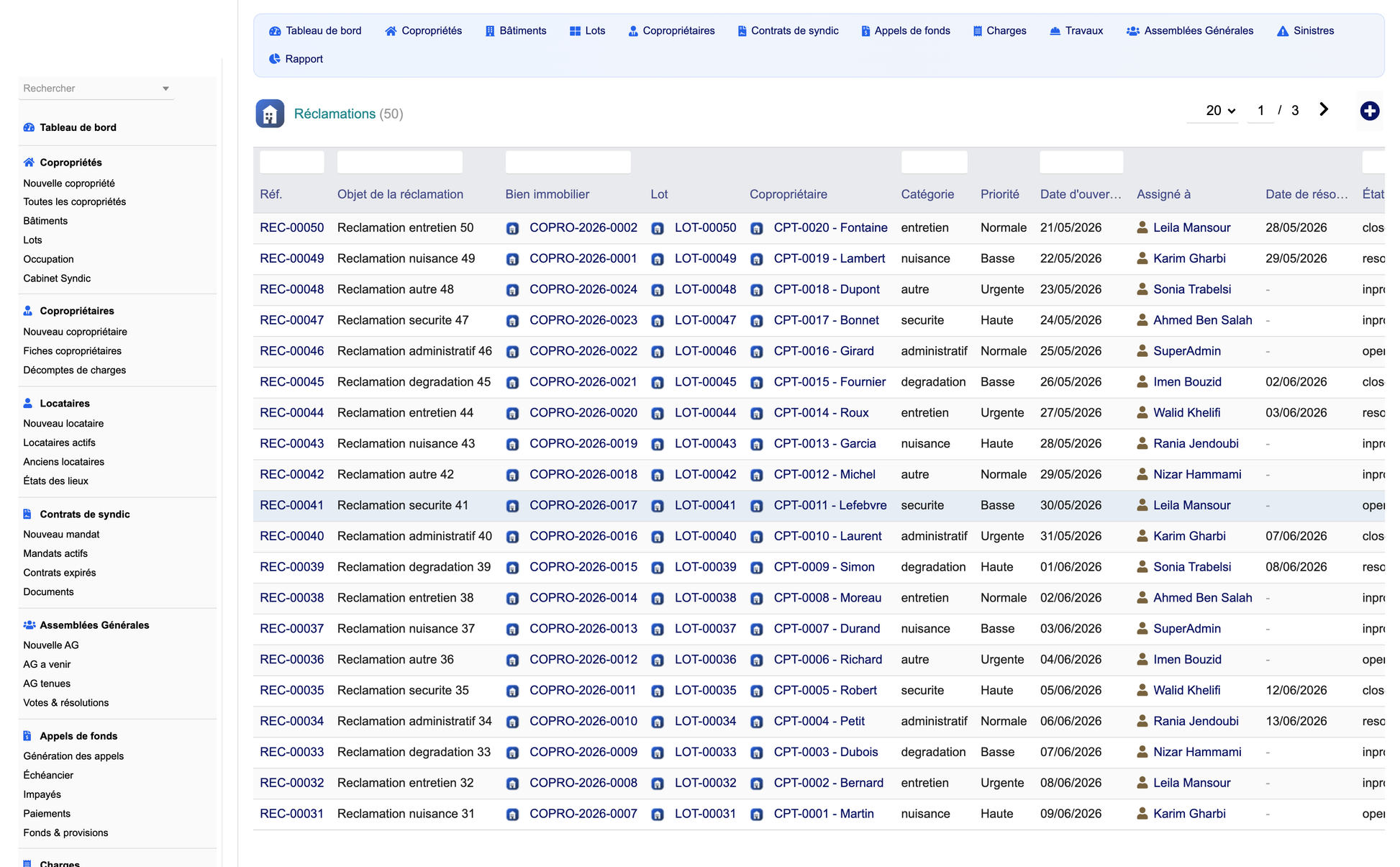This screenshot has width=1400, height=867.
Task: Click the Copropriétaires sidebar person icon
Action: click(28, 311)
